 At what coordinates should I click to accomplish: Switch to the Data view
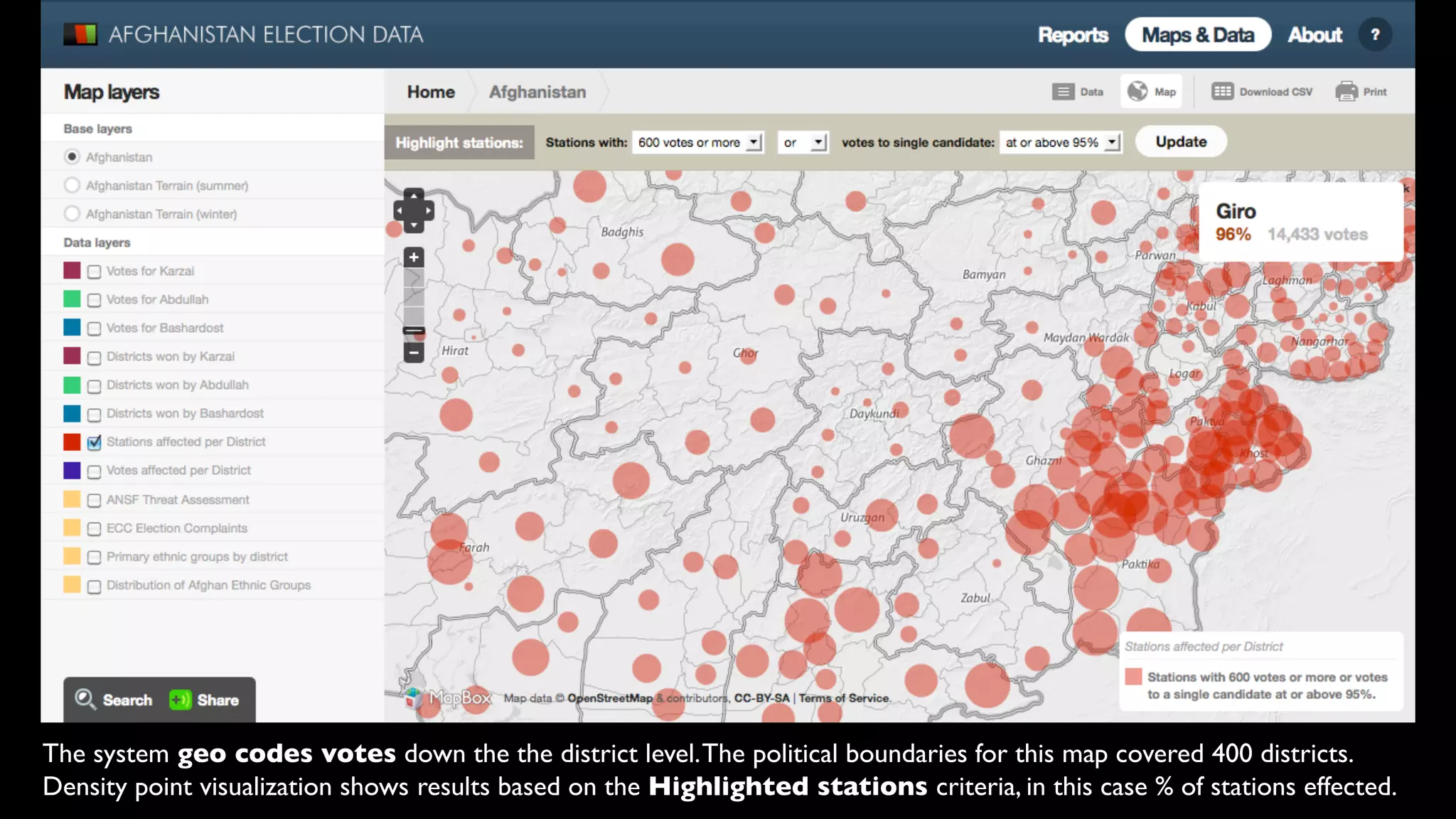pos(1078,92)
